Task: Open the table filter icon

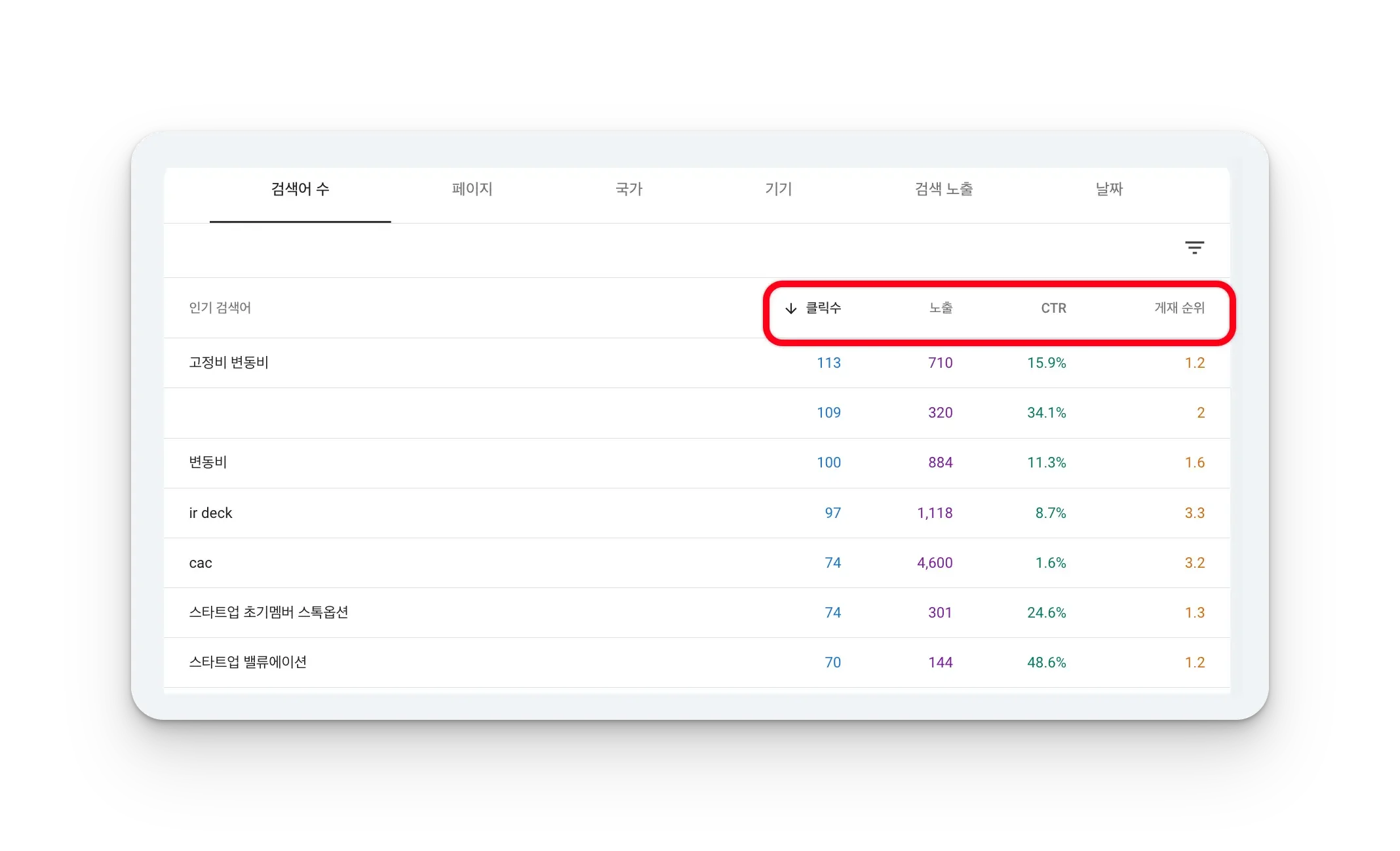Action: click(1194, 248)
